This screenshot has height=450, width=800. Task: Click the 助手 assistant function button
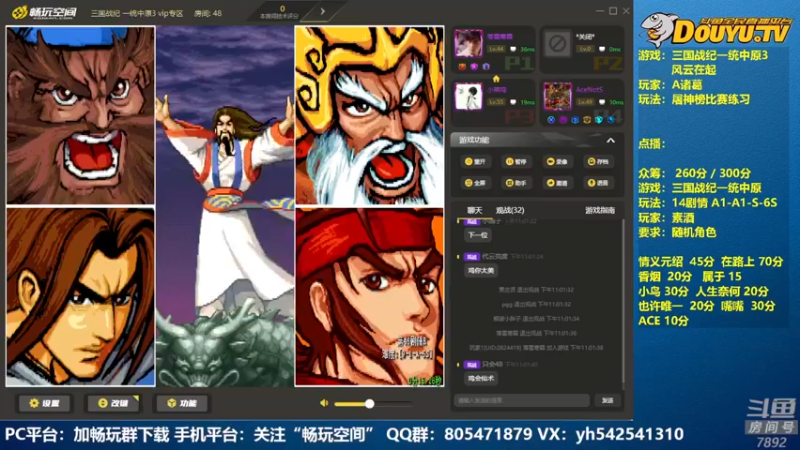516,183
